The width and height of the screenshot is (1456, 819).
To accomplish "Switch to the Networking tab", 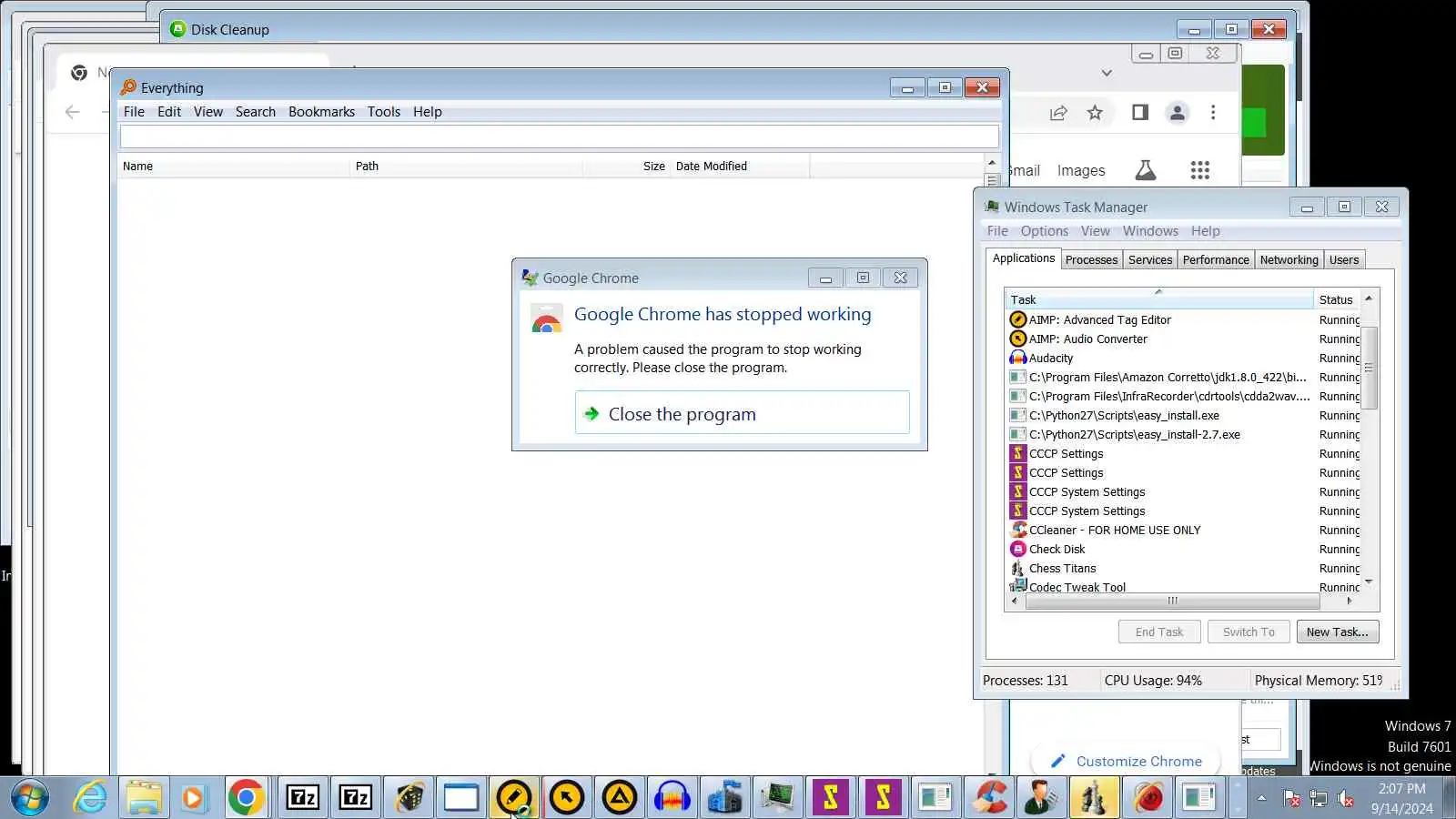I will tap(1289, 260).
